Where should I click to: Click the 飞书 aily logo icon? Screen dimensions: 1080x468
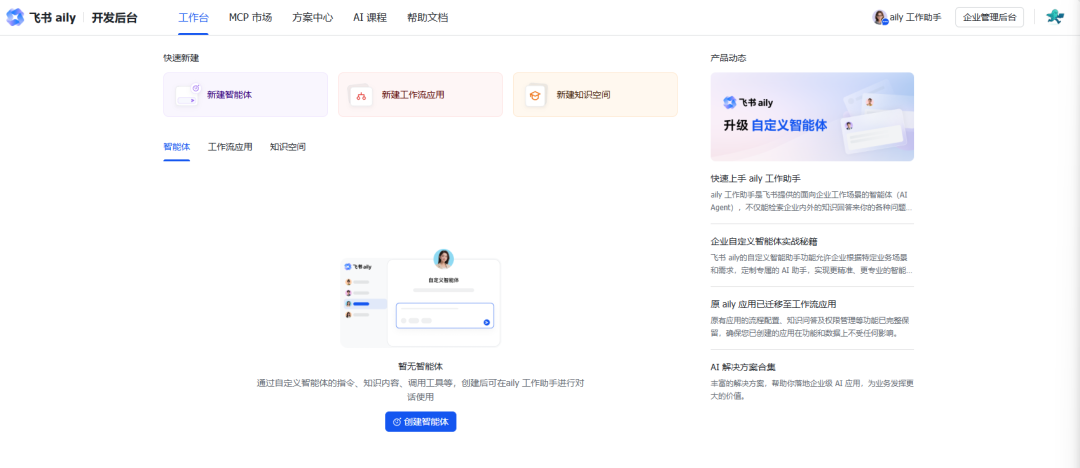[15, 17]
